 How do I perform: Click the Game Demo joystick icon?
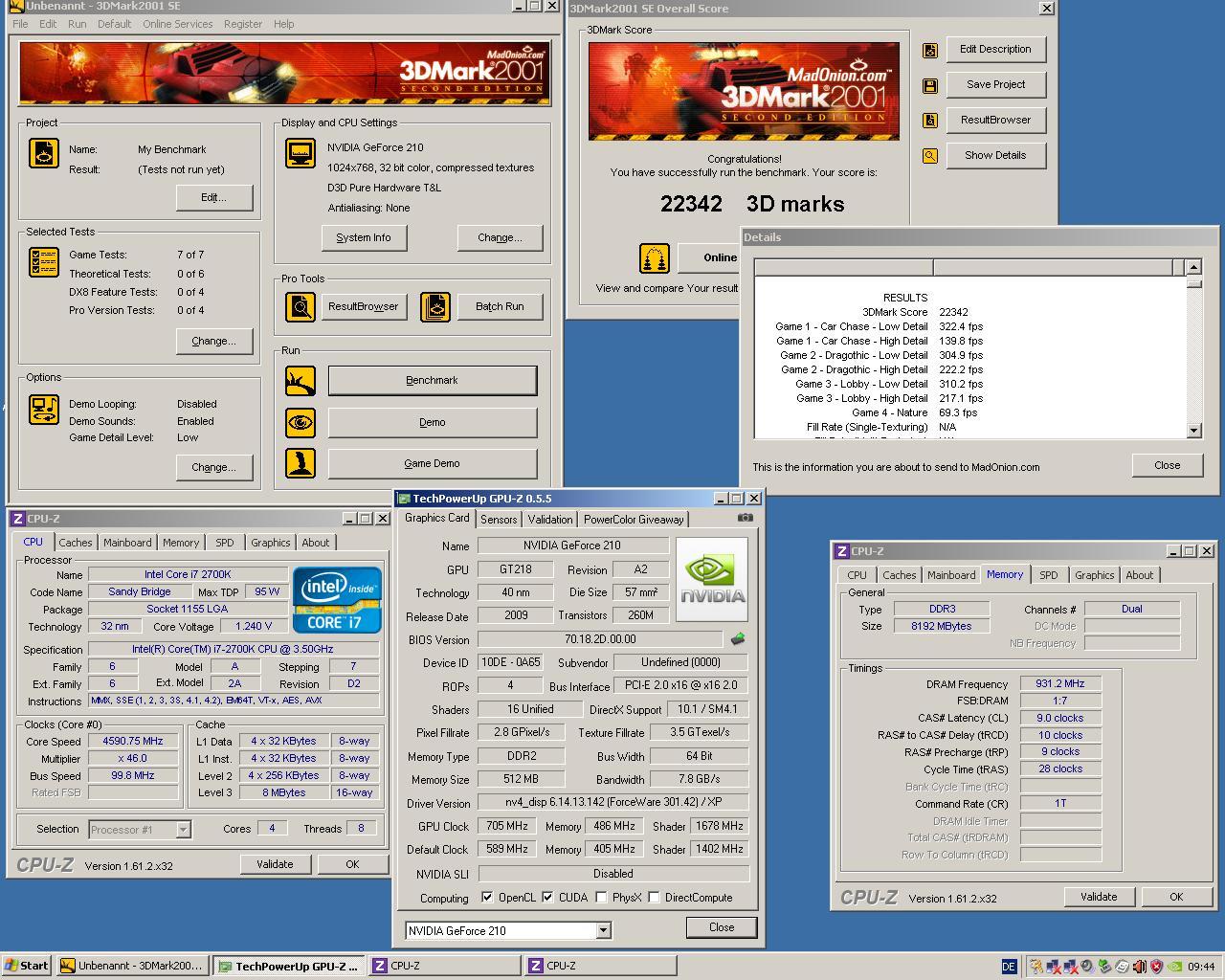click(301, 463)
